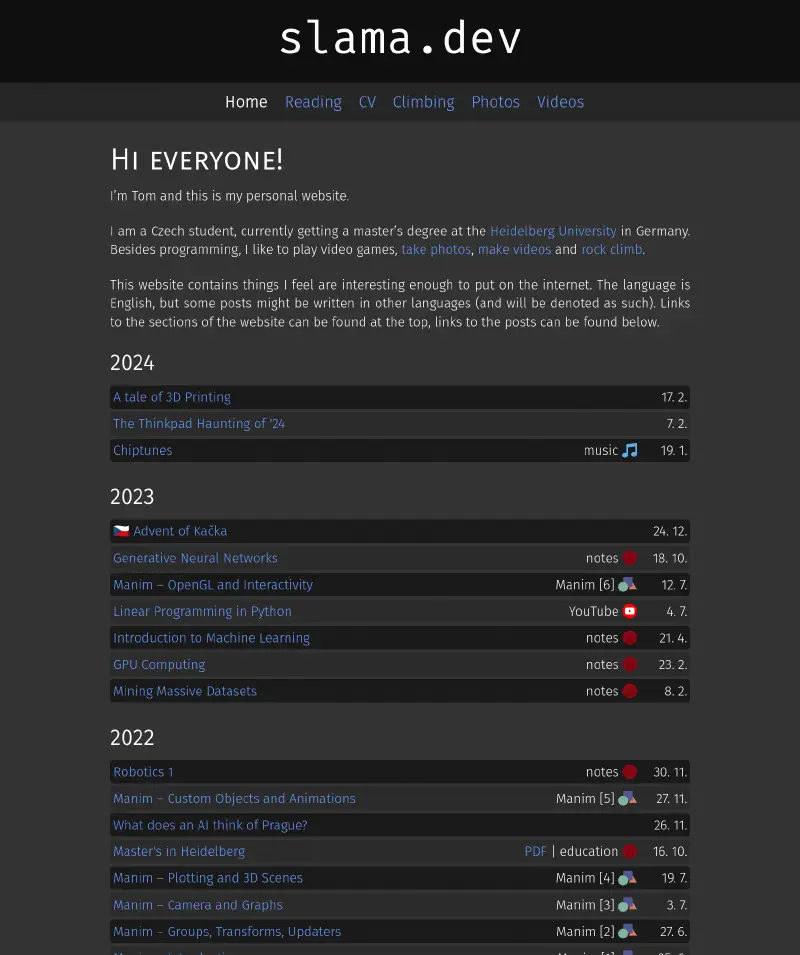Viewport: 800px width, 955px height.
Task: Click the Manim logo icon next to Manim [3]
Action: 627,905
